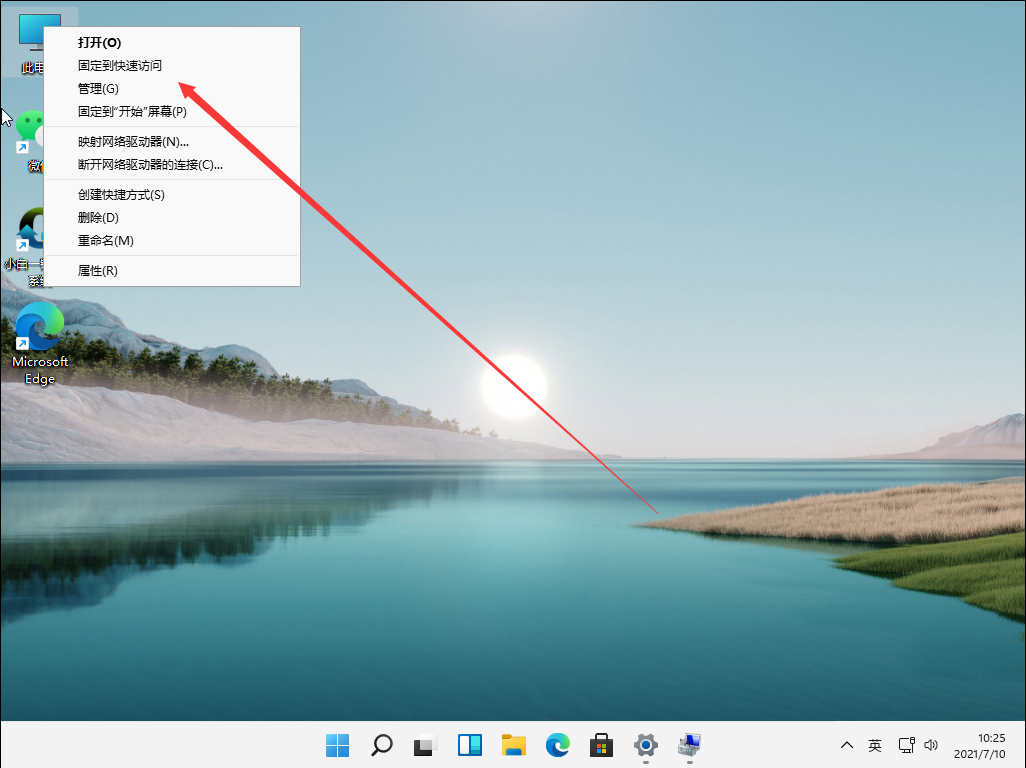Select 管理(G) from the context menu
1026x768 pixels.
pos(98,89)
